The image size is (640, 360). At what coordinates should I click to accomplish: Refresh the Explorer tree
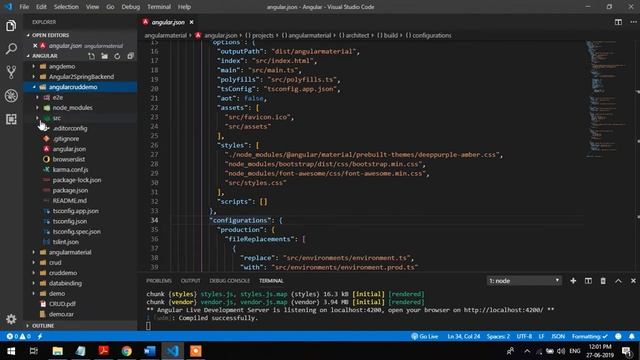pyautogui.click(x=117, y=56)
